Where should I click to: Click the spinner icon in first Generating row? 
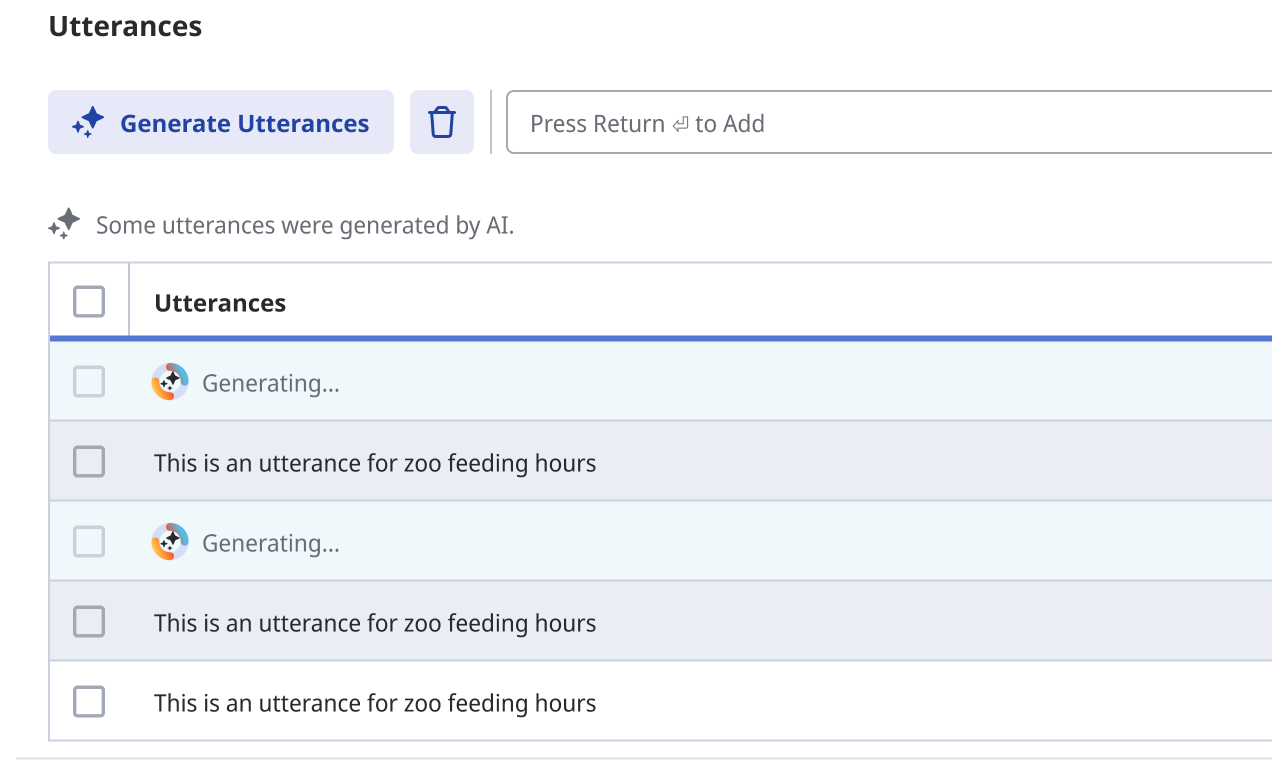click(170, 382)
